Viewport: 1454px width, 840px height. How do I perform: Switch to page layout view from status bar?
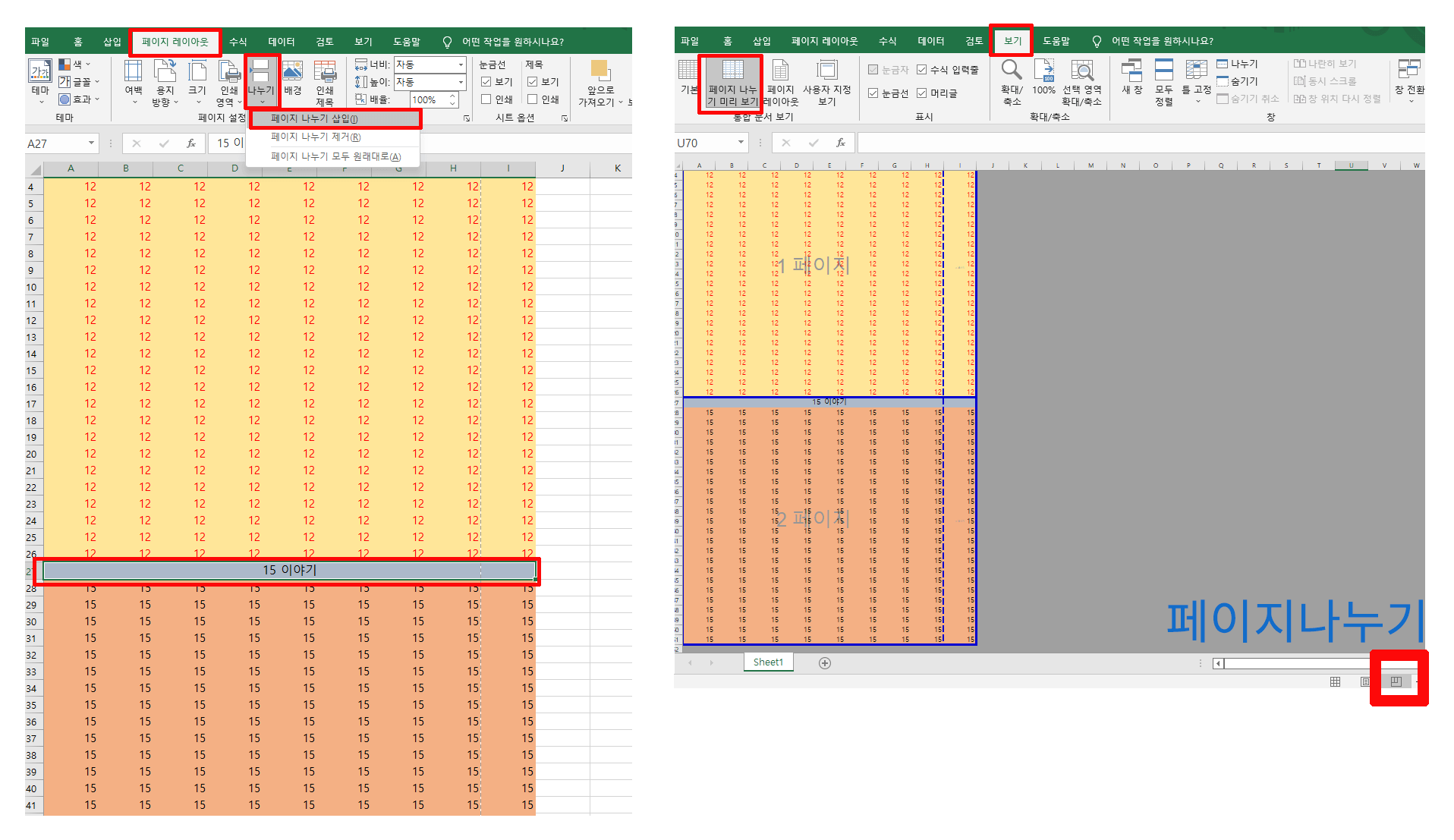click(x=1364, y=681)
